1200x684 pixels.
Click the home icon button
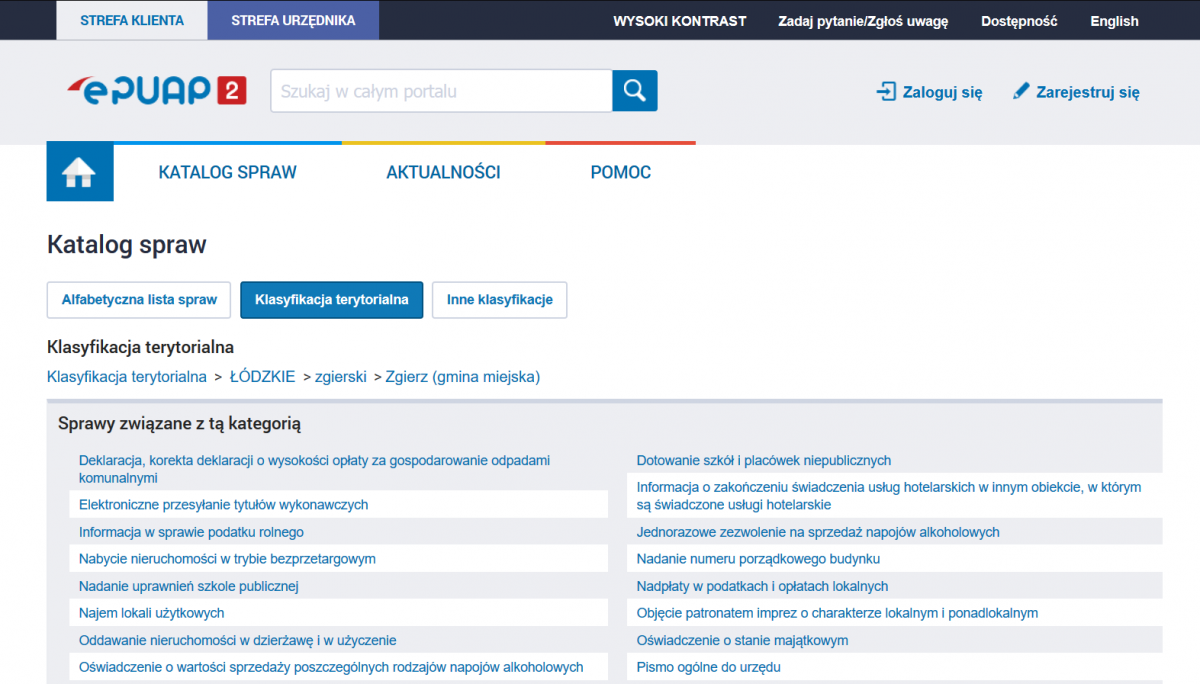click(x=79, y=173)
